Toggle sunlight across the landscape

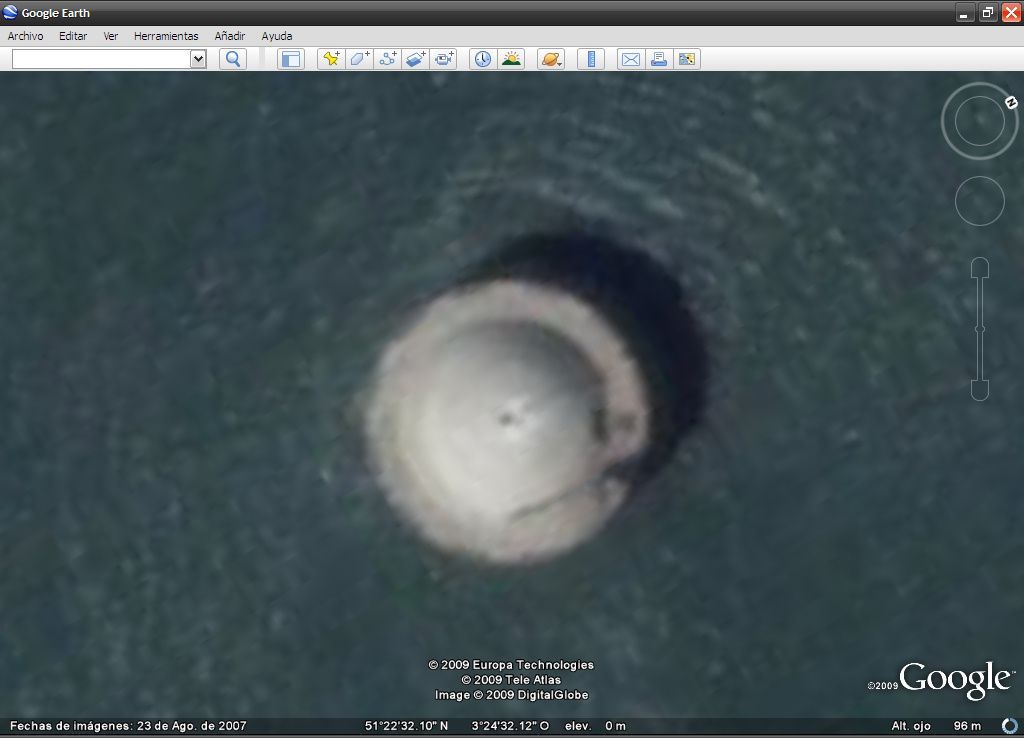[x=511, y=59]
